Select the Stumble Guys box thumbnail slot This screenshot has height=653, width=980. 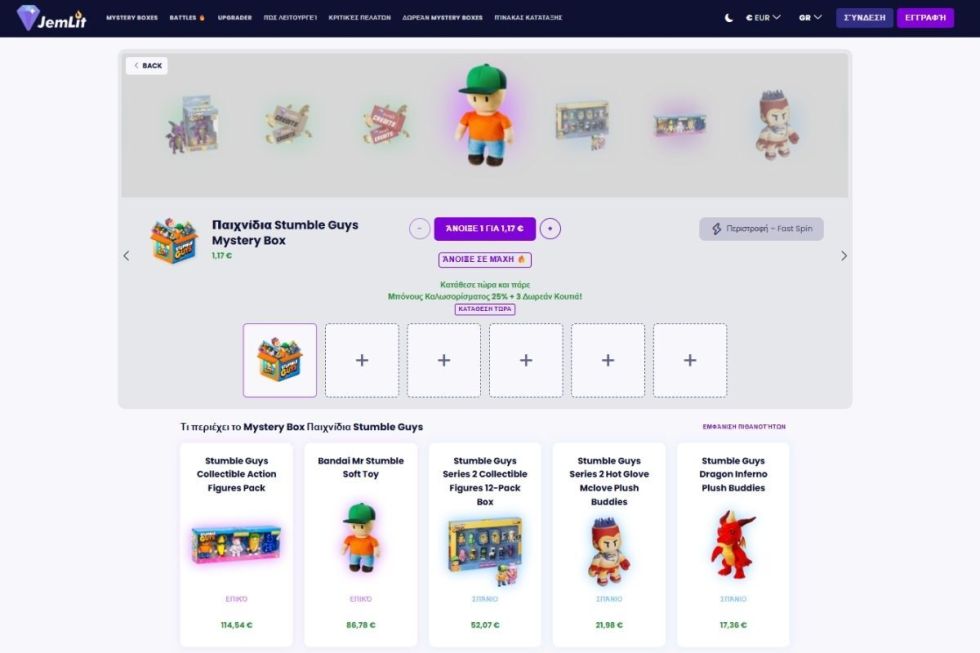pos(280,361)
